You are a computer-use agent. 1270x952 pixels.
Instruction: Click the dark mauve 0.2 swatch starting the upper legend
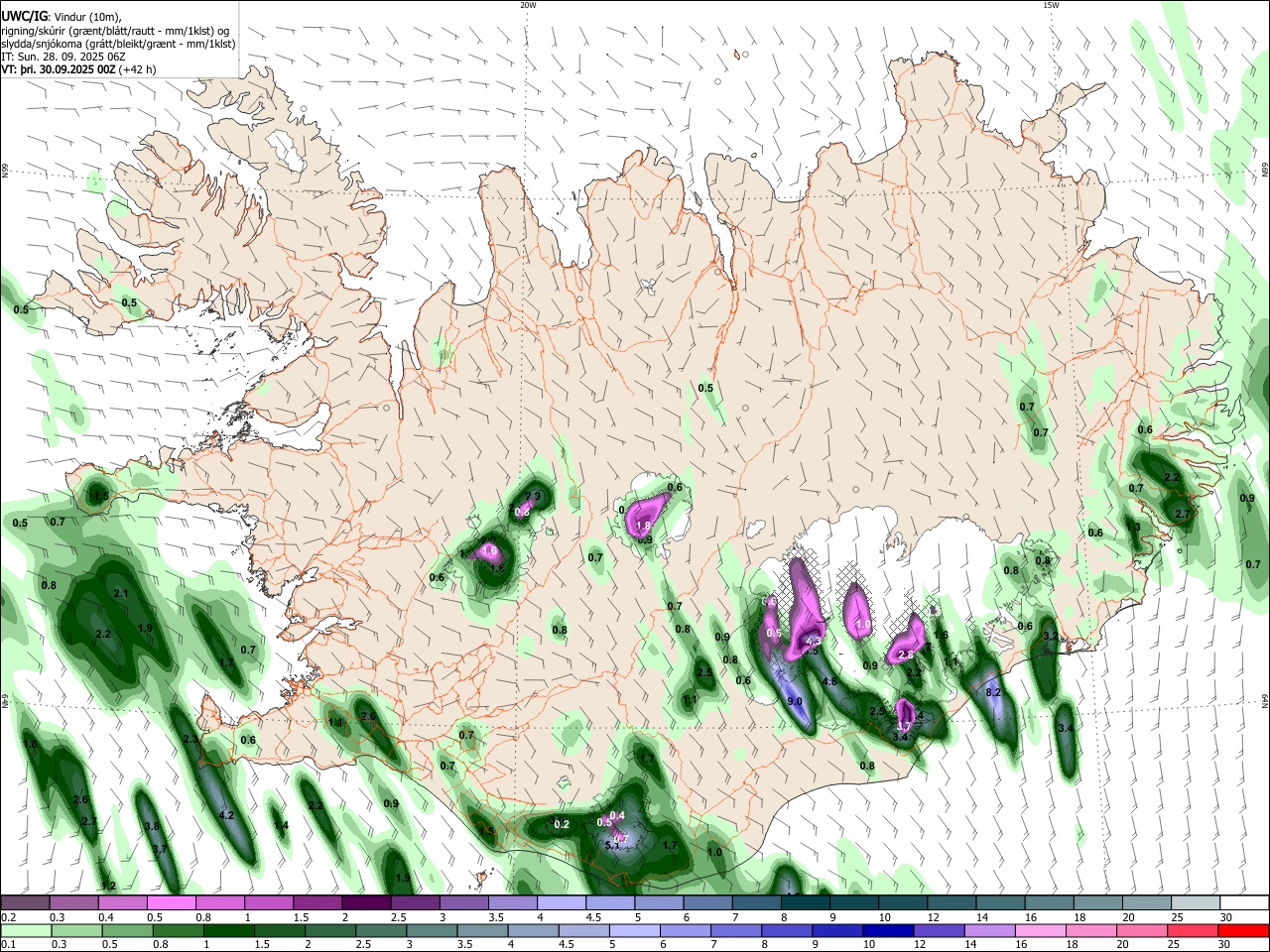(25, 902)
